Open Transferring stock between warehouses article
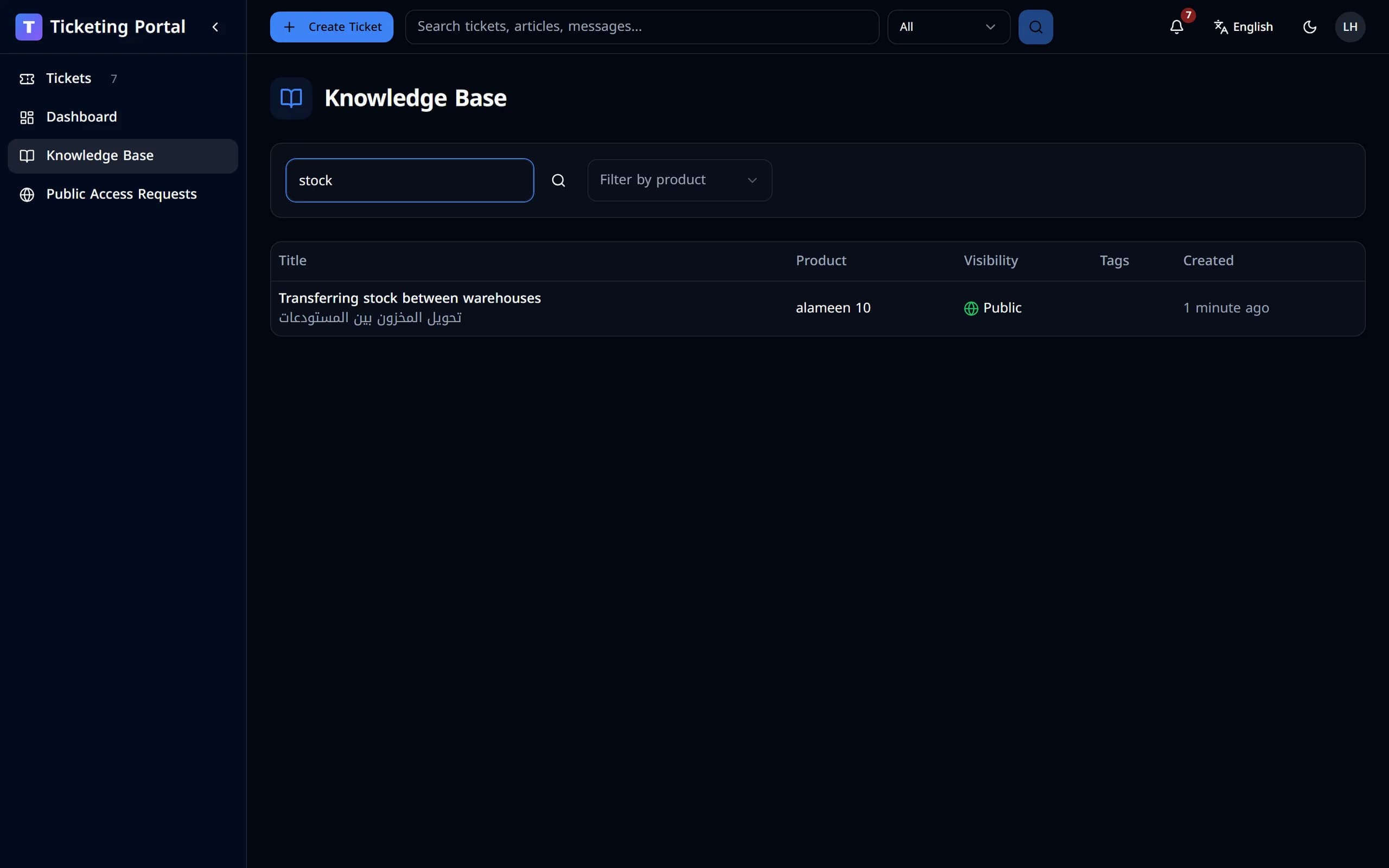This screenshot has height=868, width=1389. coord(410,298)
